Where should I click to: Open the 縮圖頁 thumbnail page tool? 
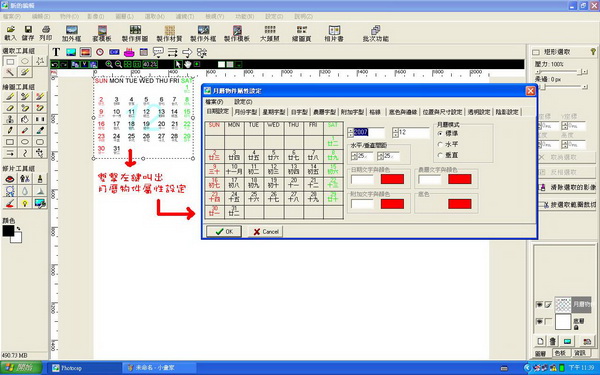click(302, 34)
